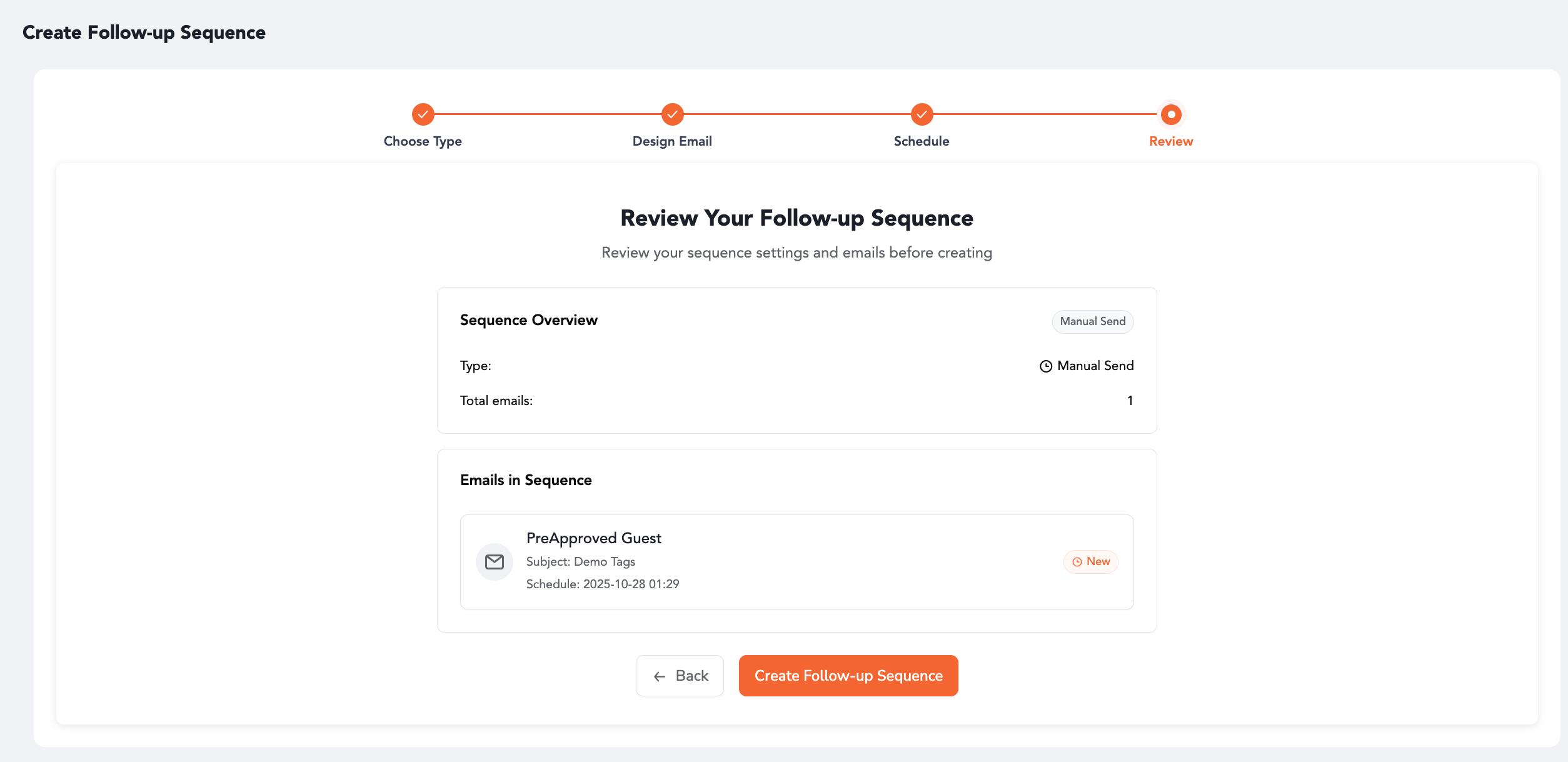Click the New status badge on the email
Image resolution: width=1568 pixels, height=762 pixels.
pyautogui.click(x=1091, y=561)
